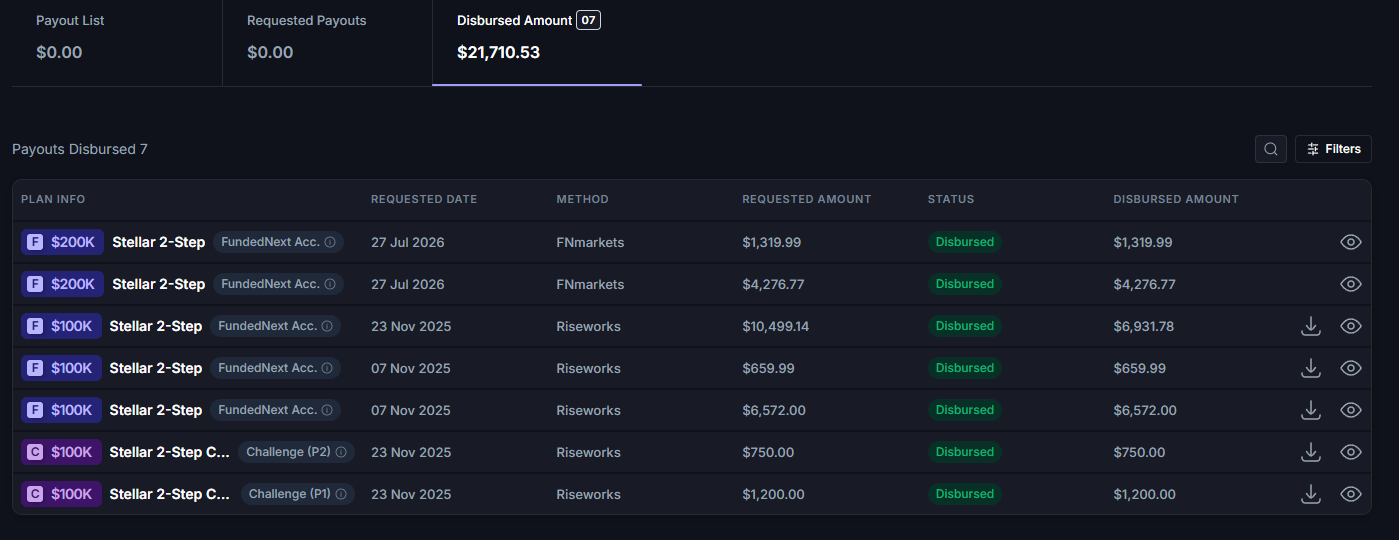This screenshot has height=540, width=1399.
Task: Click the Challenge (P1) tag
Action: (x=298, y=494)
